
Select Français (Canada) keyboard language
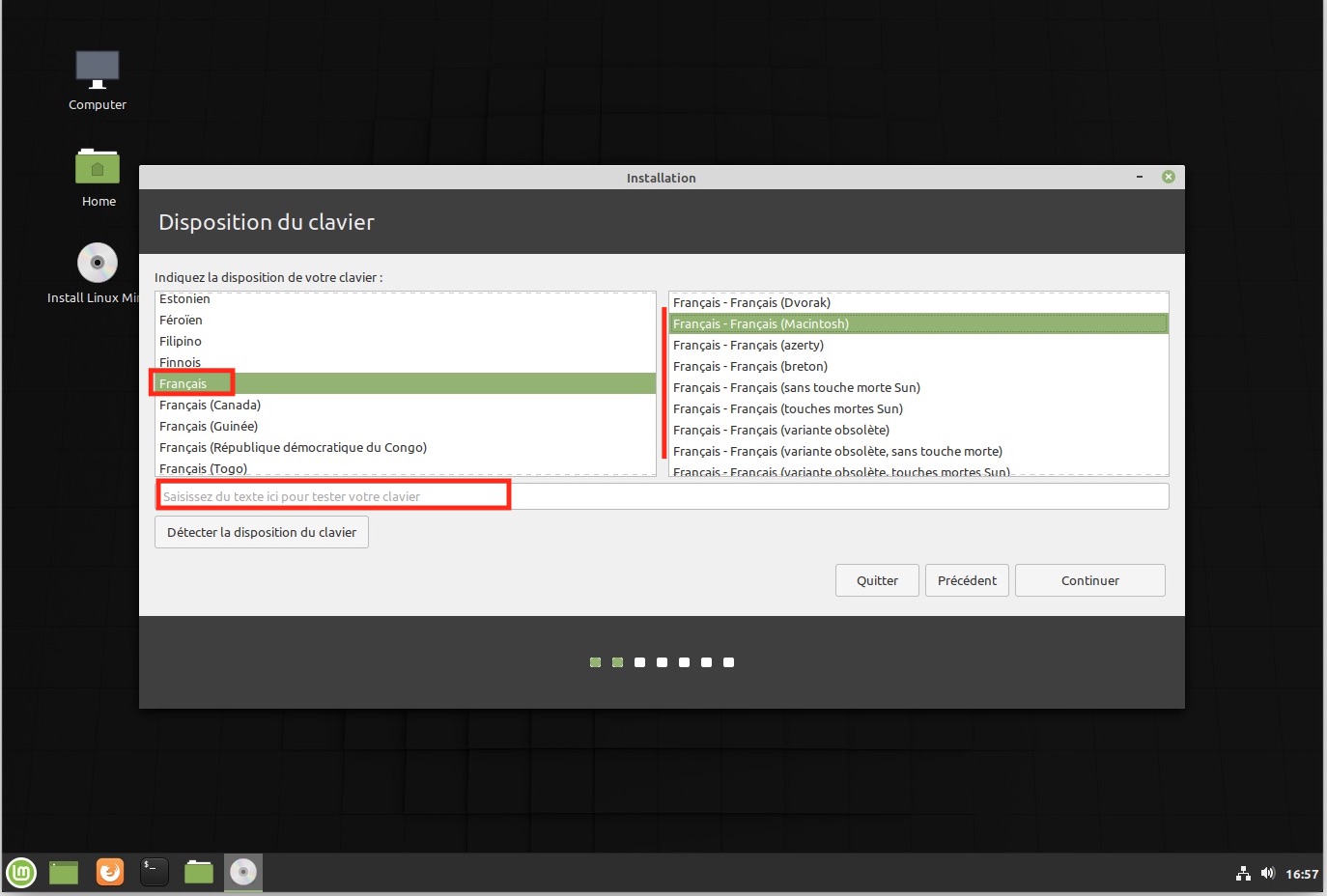coord(211,406)
